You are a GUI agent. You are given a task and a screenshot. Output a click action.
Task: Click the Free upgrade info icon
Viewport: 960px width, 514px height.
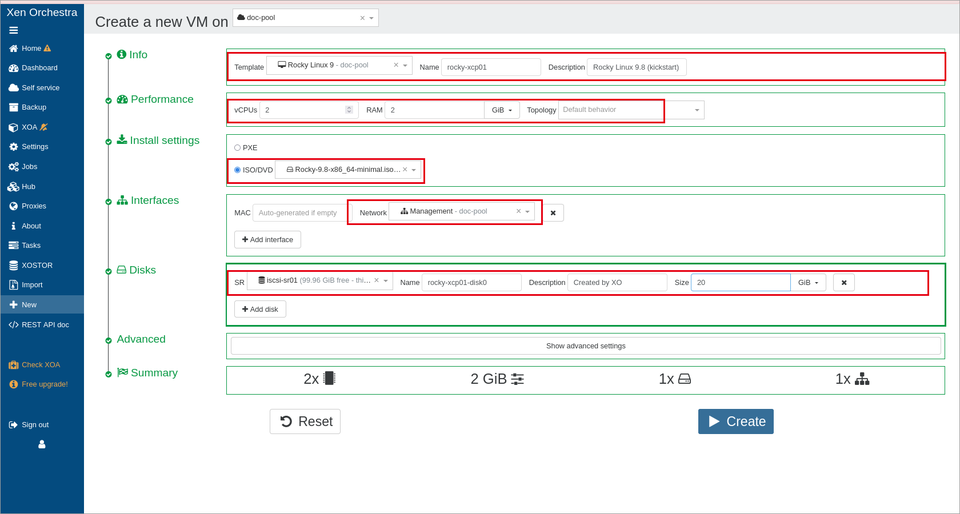(13, 384)
